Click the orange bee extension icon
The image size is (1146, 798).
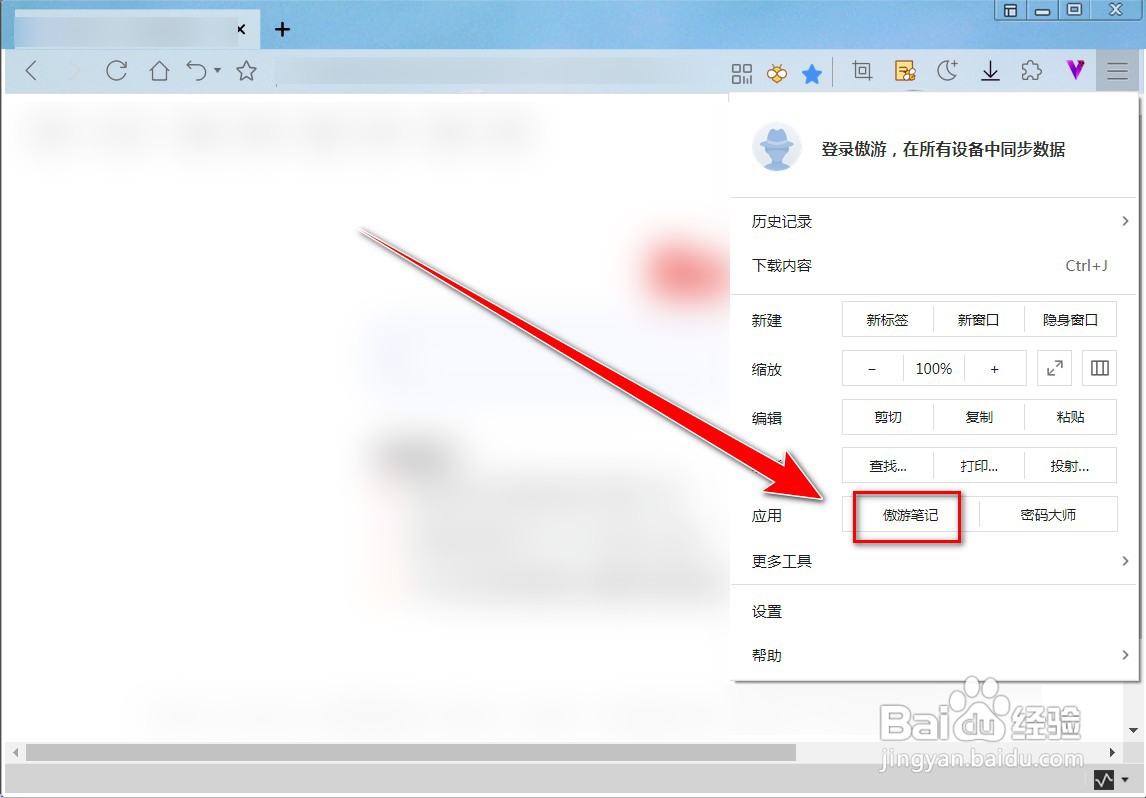click(x=777, y=72)
